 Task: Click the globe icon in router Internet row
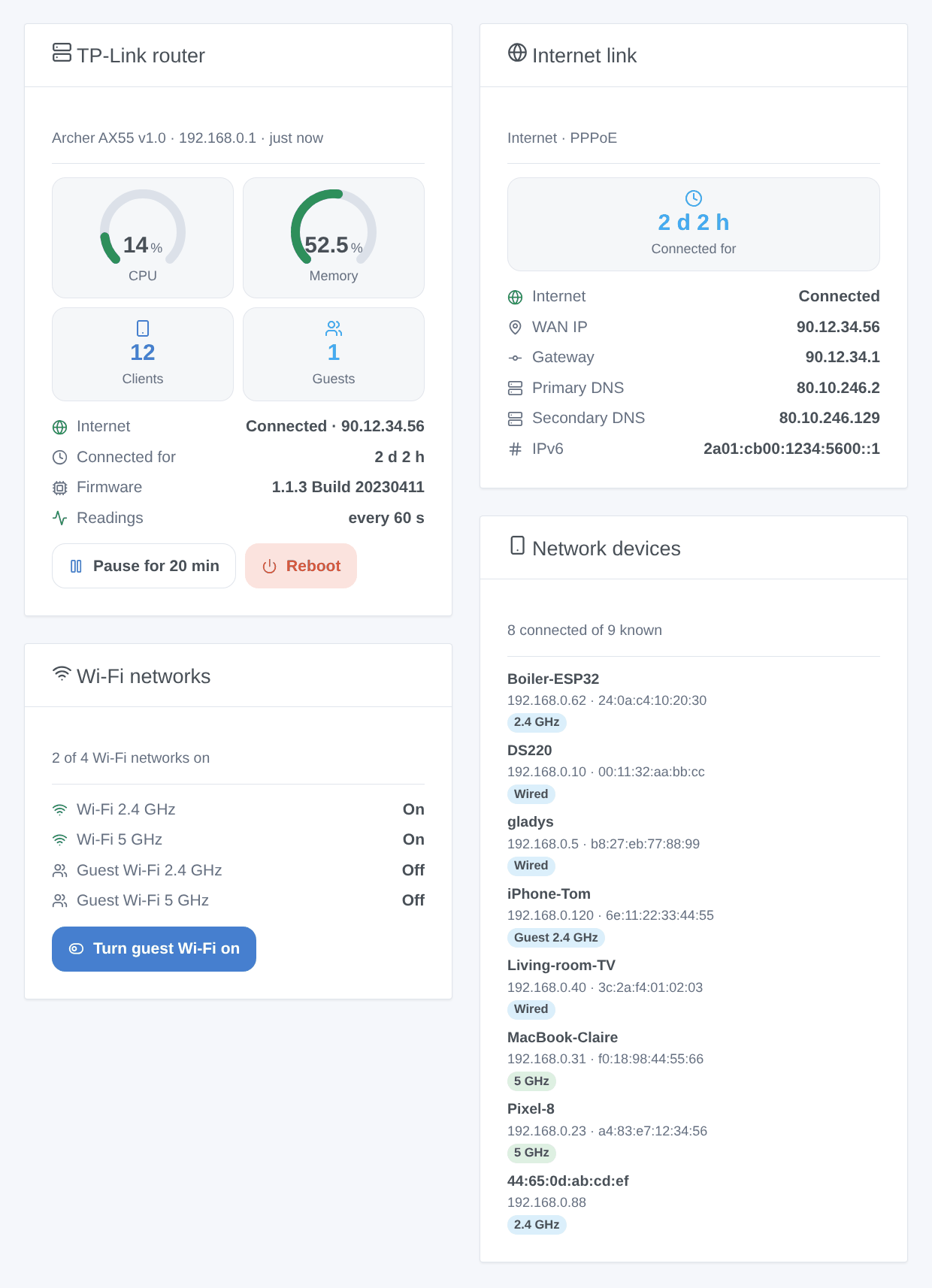pyautogui.click(x=60, y=428)
